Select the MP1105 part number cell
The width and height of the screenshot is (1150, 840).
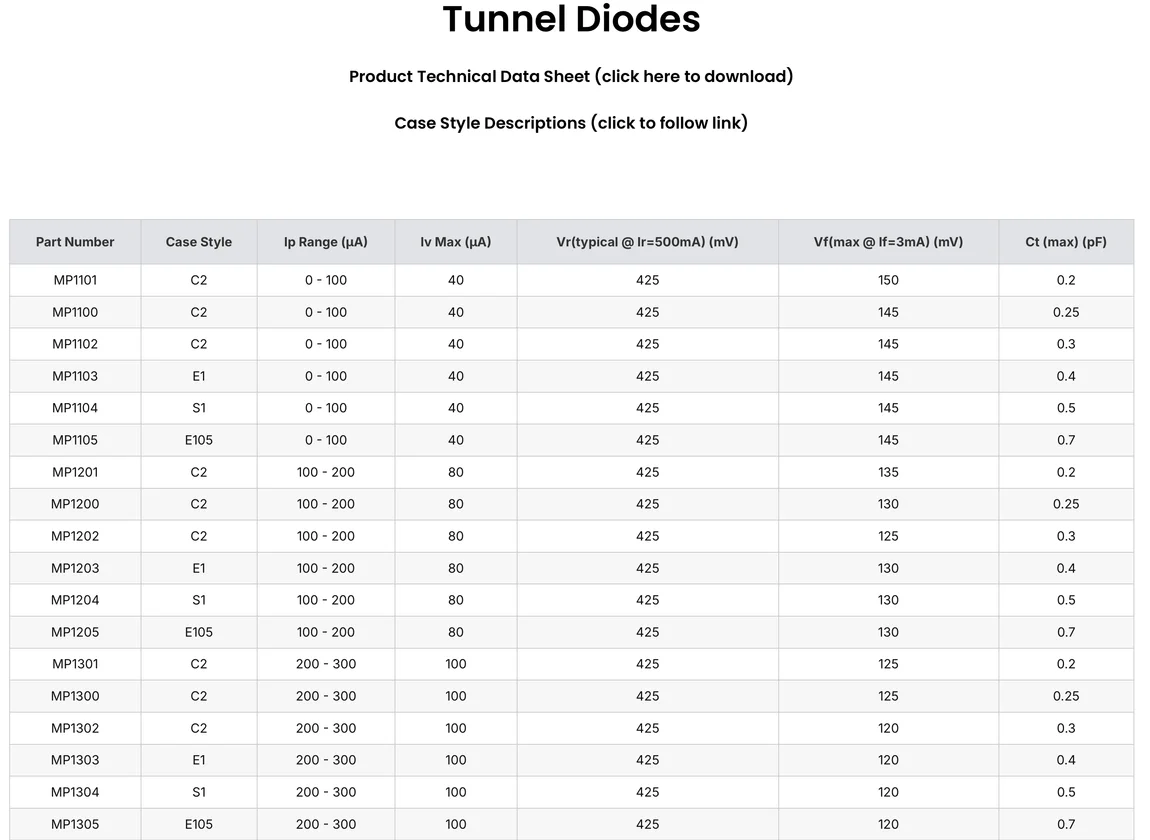pyautogui.click(x=75, y=440)
